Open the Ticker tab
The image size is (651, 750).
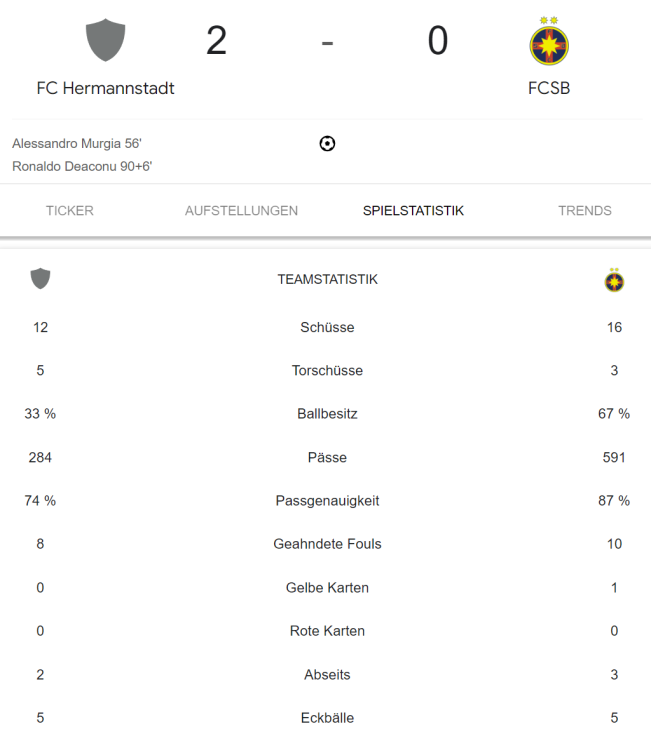[70, 210]
